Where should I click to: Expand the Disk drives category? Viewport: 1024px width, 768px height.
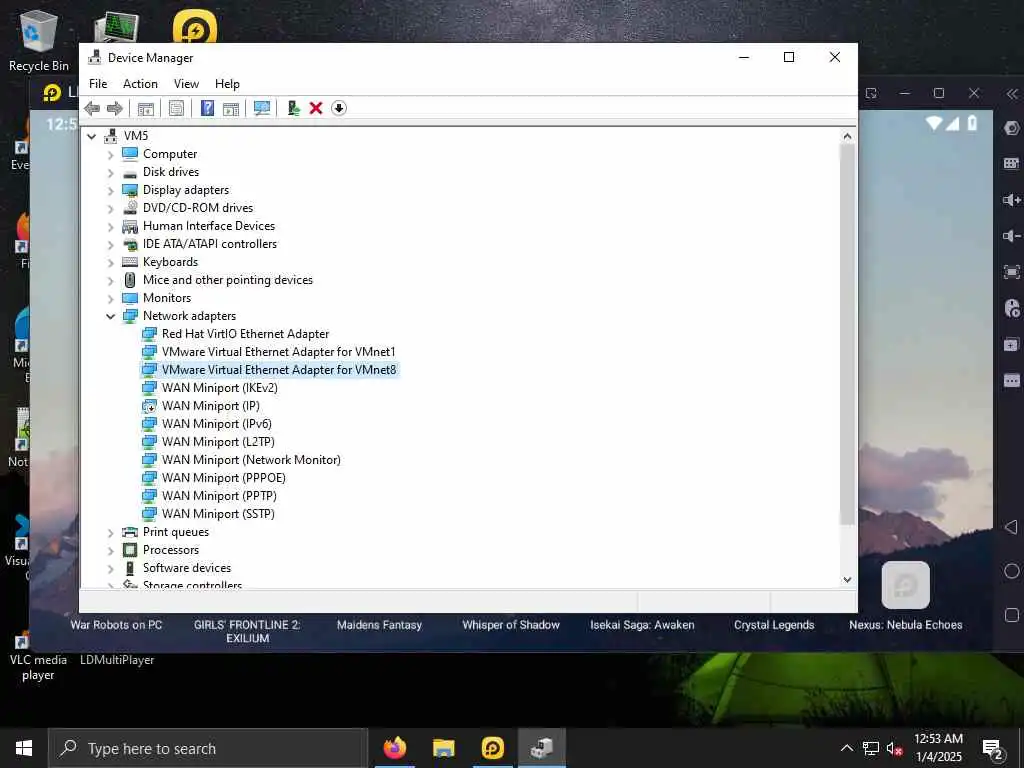[110, 173]
